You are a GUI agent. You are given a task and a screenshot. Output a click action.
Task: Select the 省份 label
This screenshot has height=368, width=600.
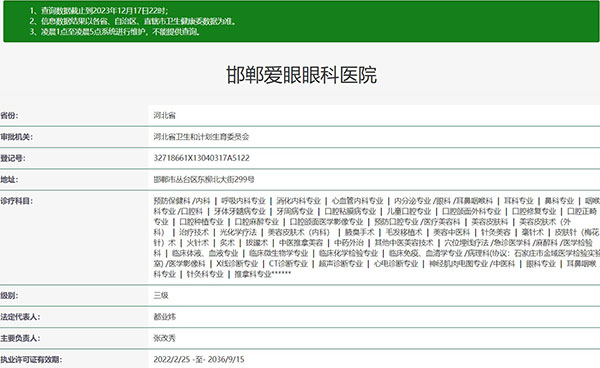point(9,116)
